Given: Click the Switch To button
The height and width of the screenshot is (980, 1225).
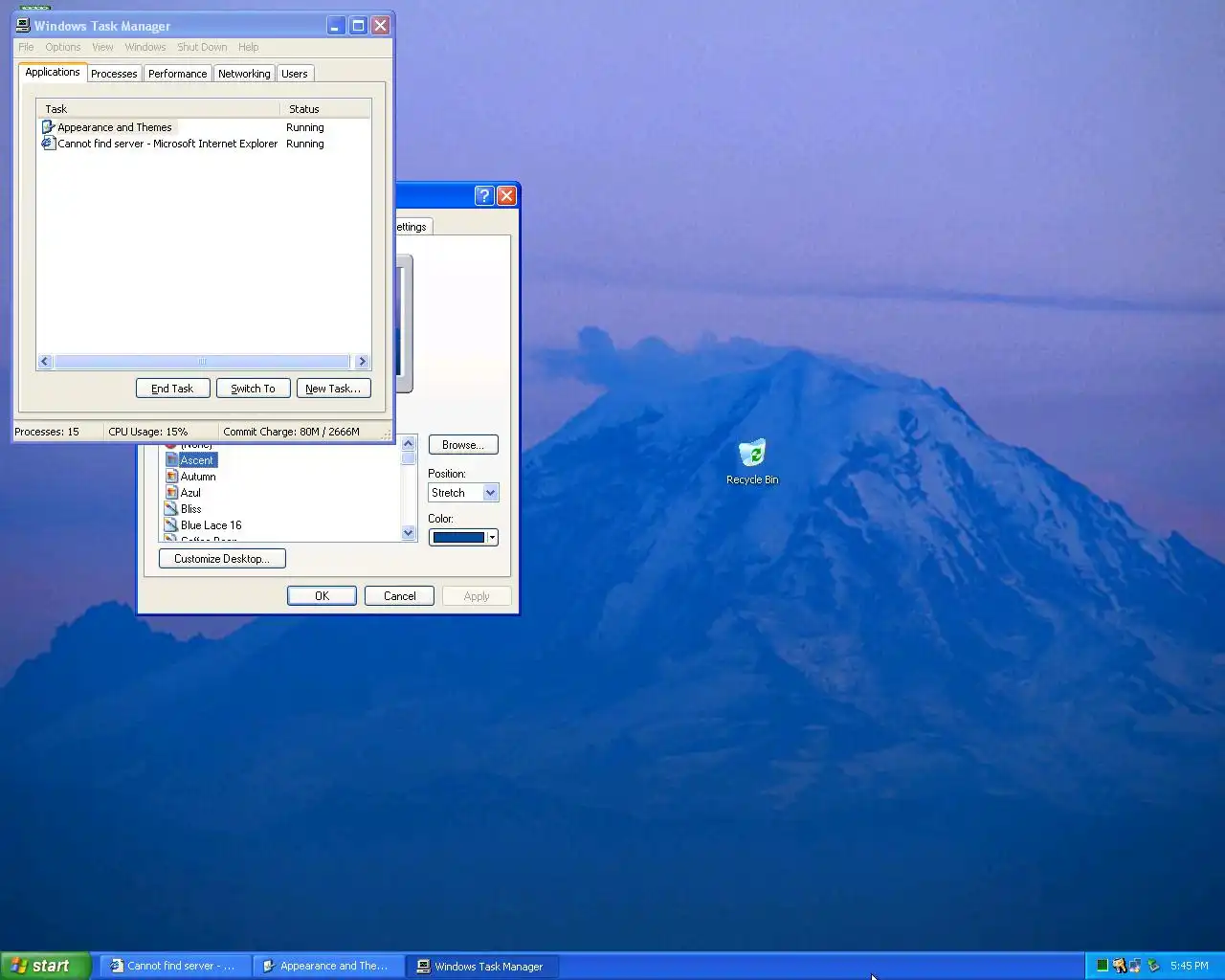Looking at the screenshot, I should point(253,388).
